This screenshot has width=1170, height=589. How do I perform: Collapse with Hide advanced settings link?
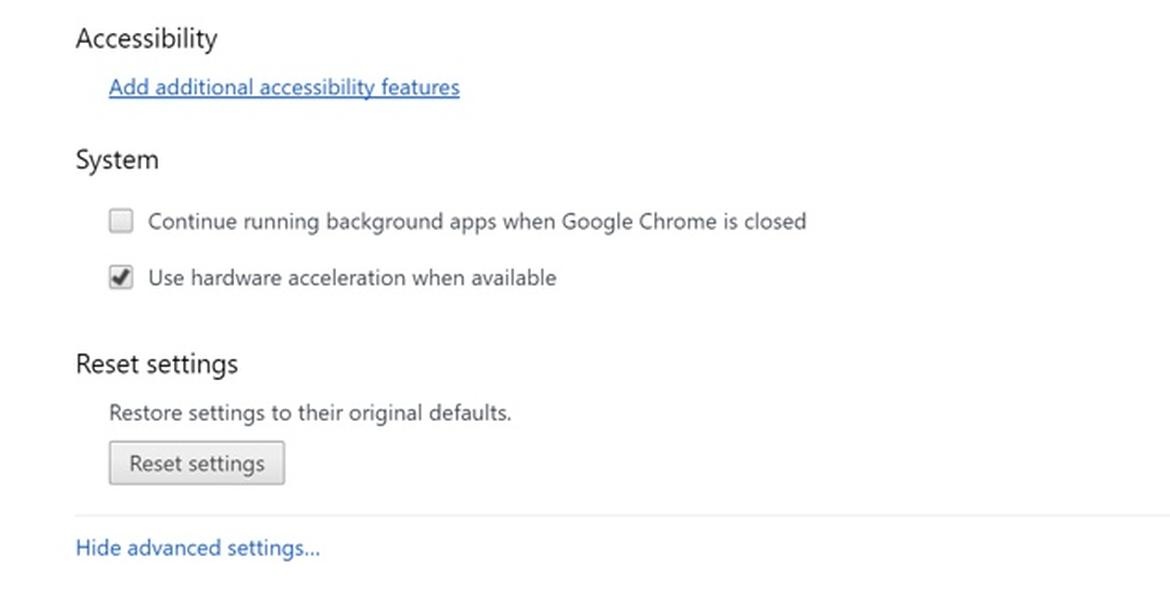point(198,548)
